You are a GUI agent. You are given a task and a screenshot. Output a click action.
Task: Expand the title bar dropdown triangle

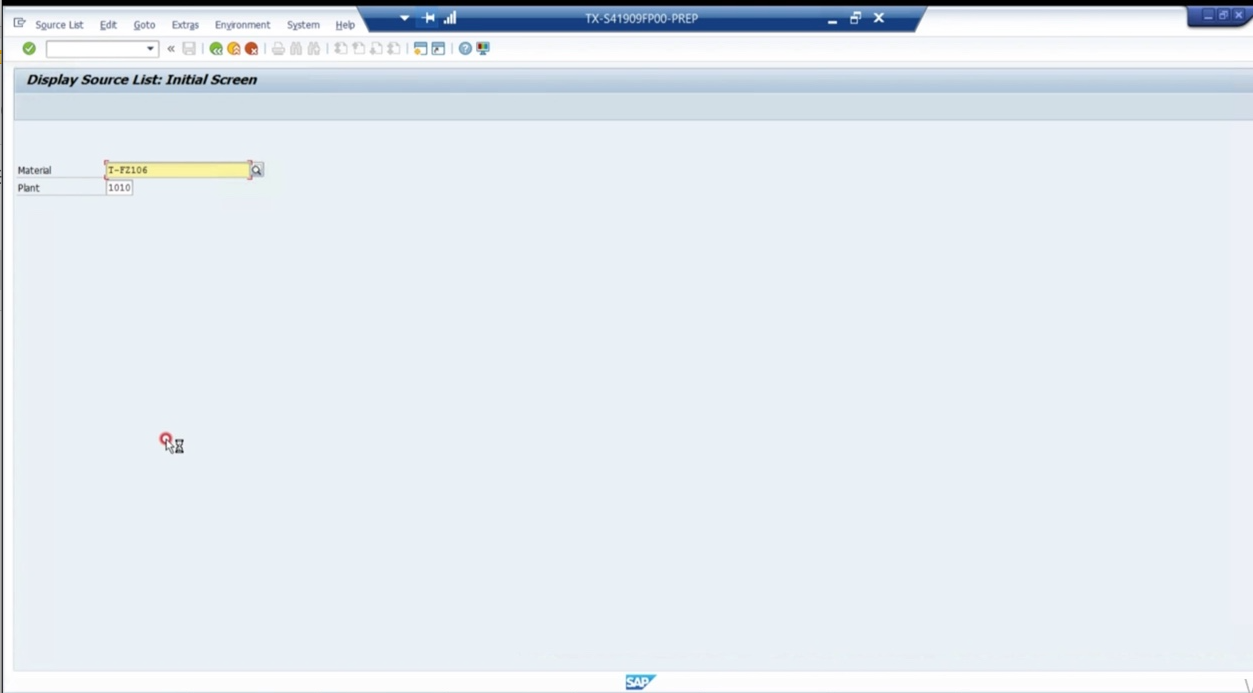tap(405, 18)
